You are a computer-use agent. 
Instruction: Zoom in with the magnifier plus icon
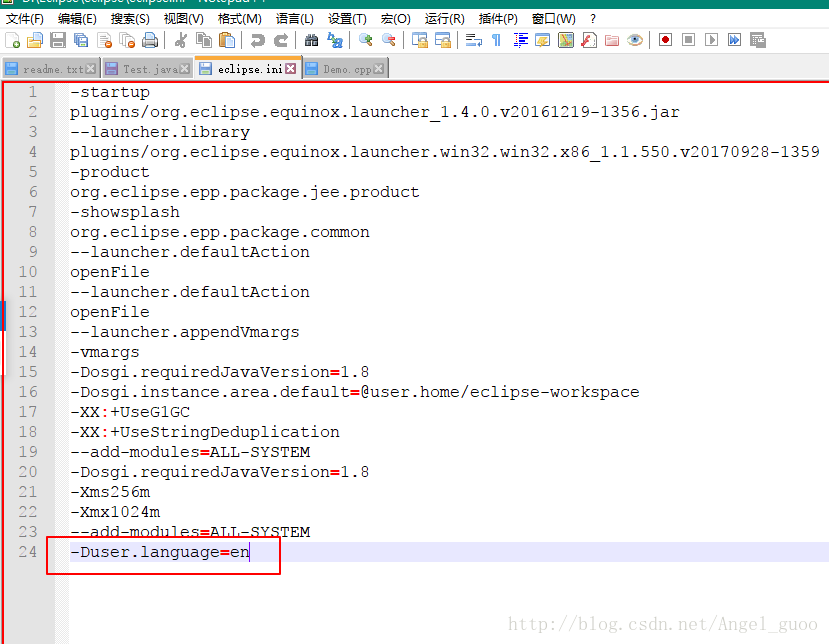click(x=365, y=40)
